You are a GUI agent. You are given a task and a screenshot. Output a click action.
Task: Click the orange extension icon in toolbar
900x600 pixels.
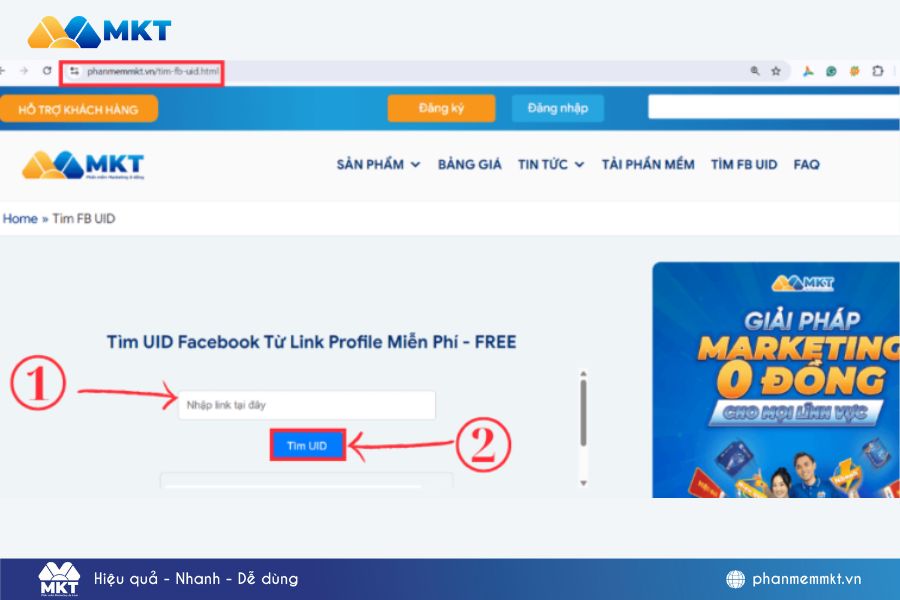click(x=854, y=71)
